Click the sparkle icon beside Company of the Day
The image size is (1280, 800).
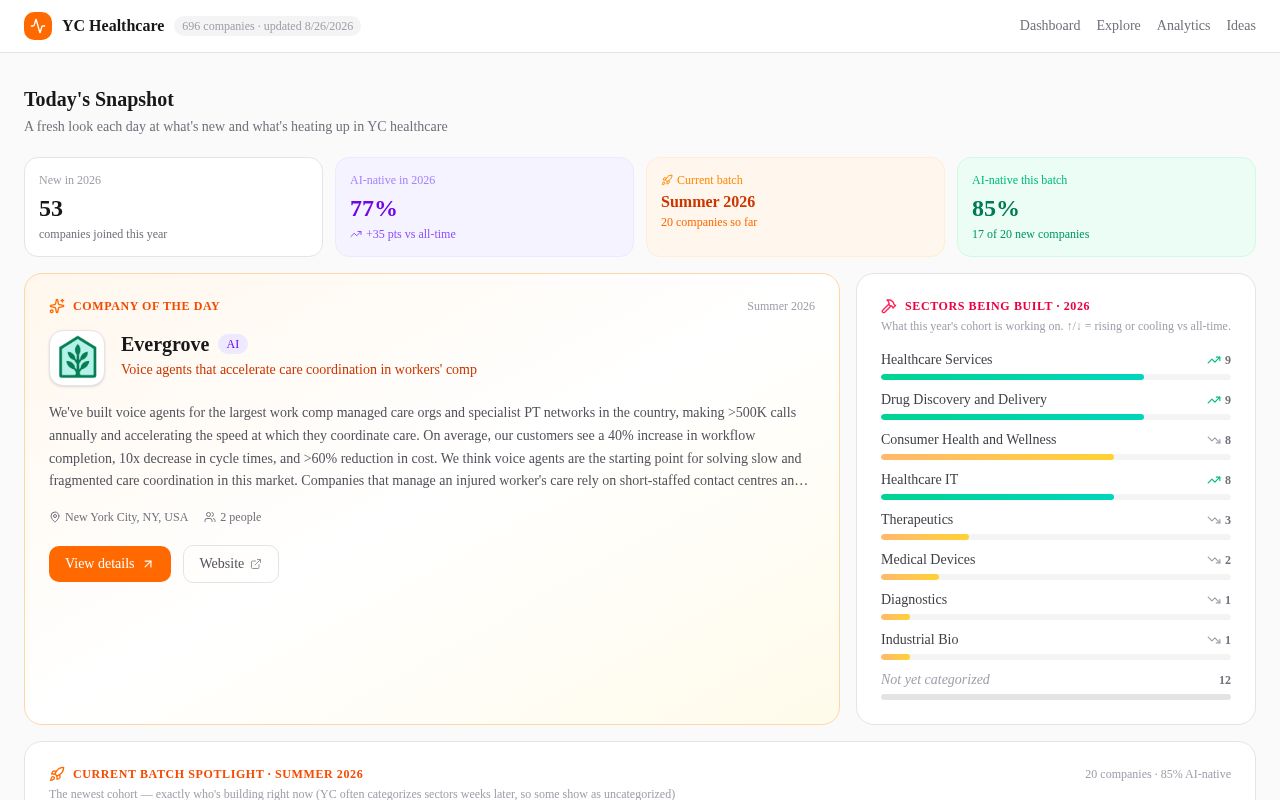57,306
